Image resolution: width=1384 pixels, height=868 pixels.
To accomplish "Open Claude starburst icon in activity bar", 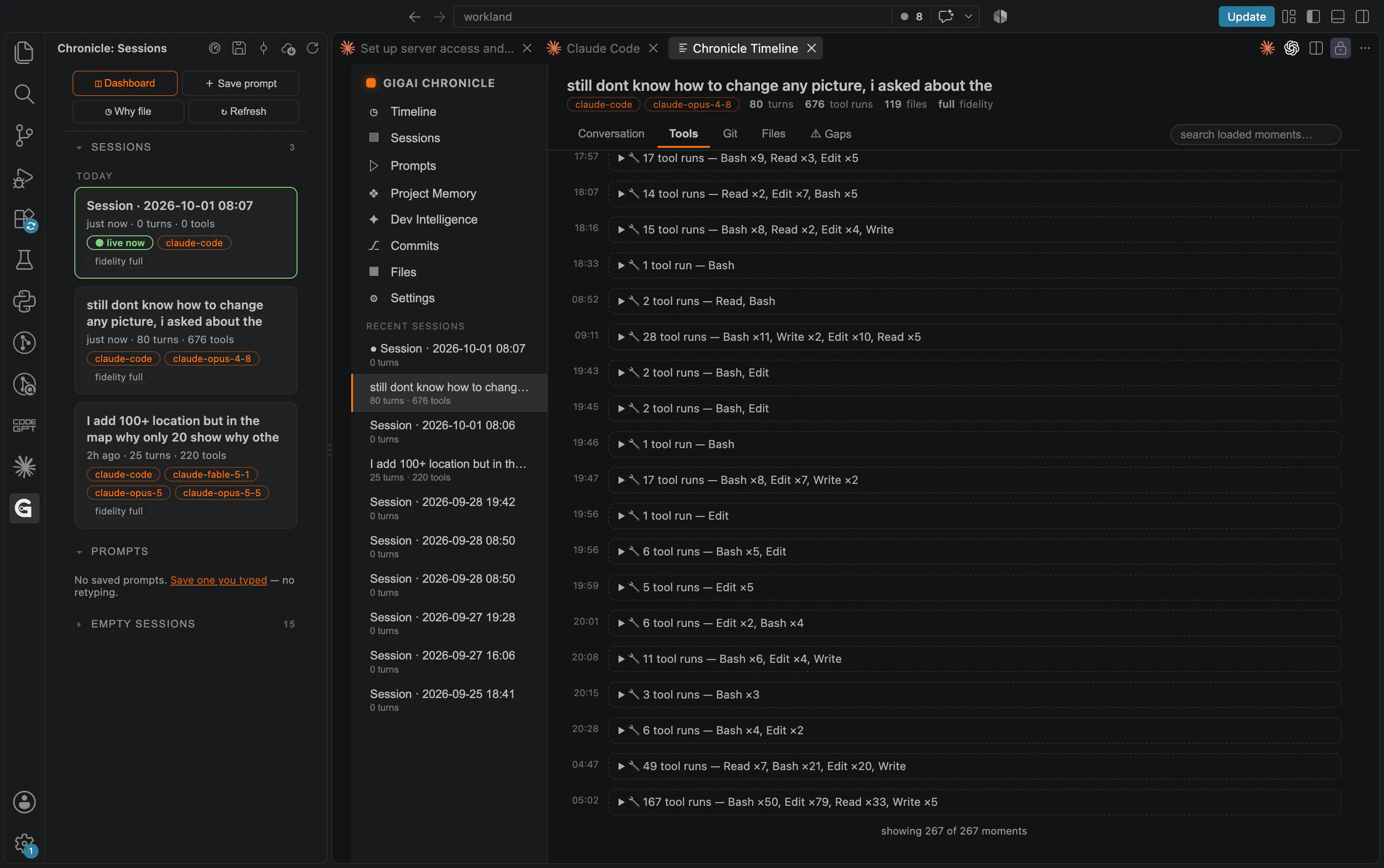I will pyautogui.click(x=24, y=466).
